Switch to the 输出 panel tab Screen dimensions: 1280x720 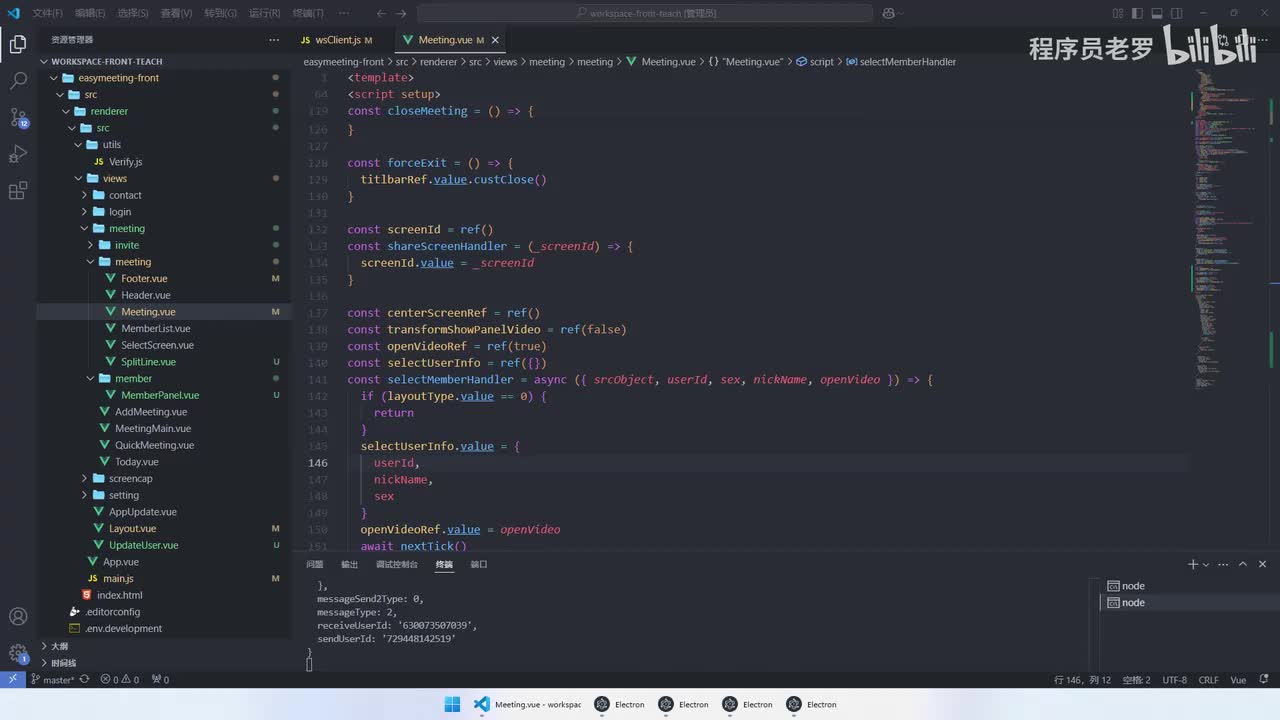coord(349,564)
